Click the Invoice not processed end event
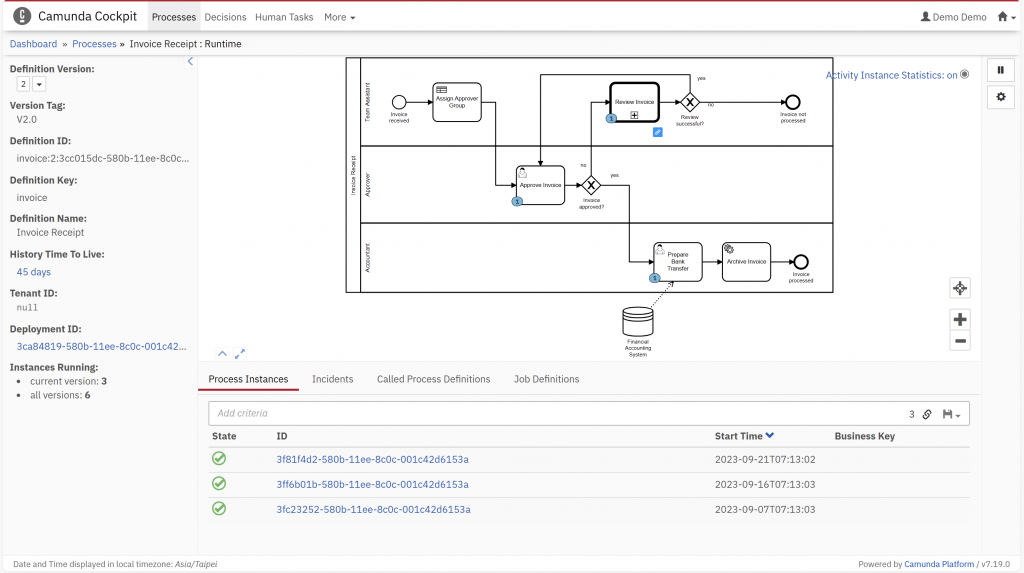This screenshot has width=1024, height=573. click(x=793, y=102)
